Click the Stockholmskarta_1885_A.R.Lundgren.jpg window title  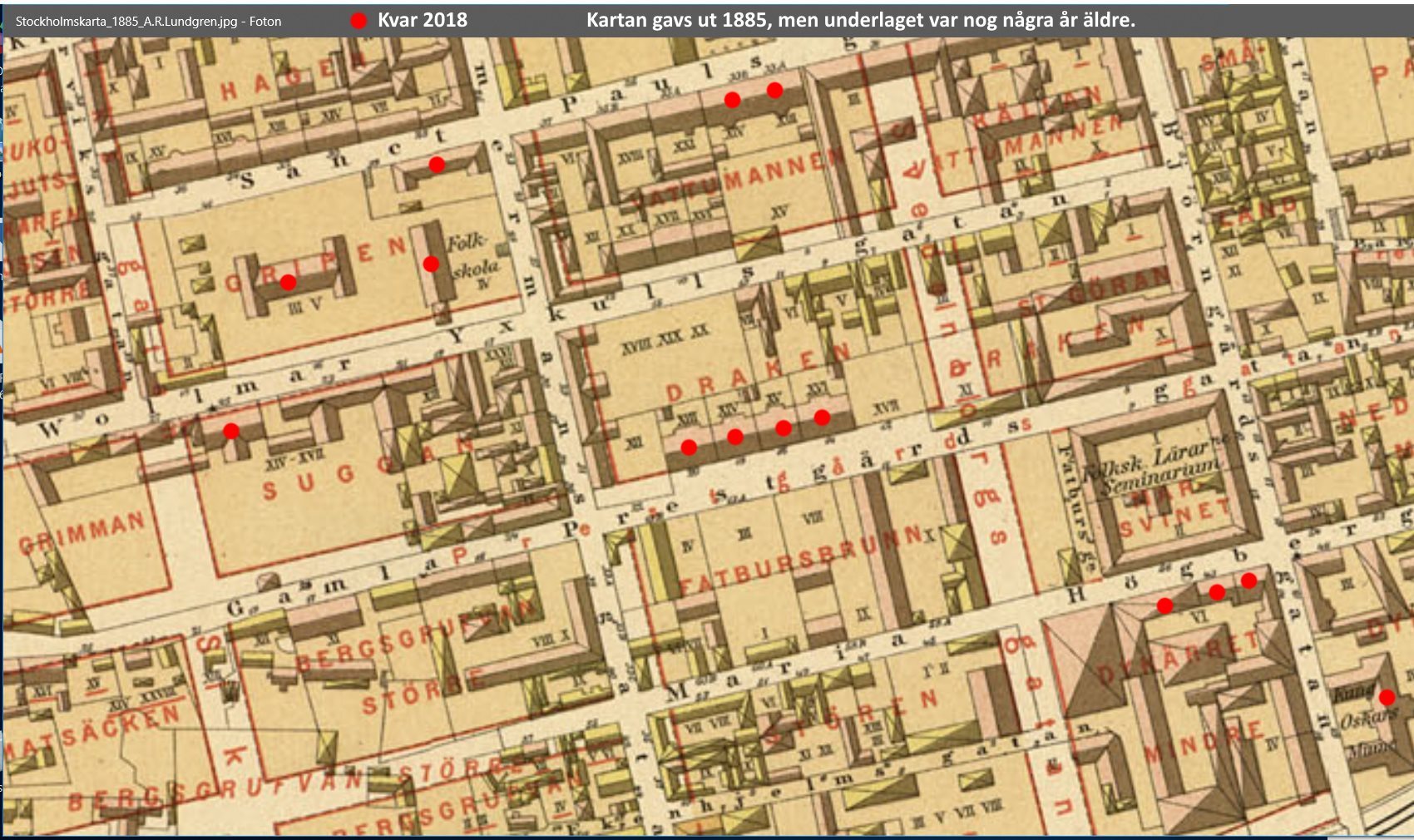click(148, 22)
